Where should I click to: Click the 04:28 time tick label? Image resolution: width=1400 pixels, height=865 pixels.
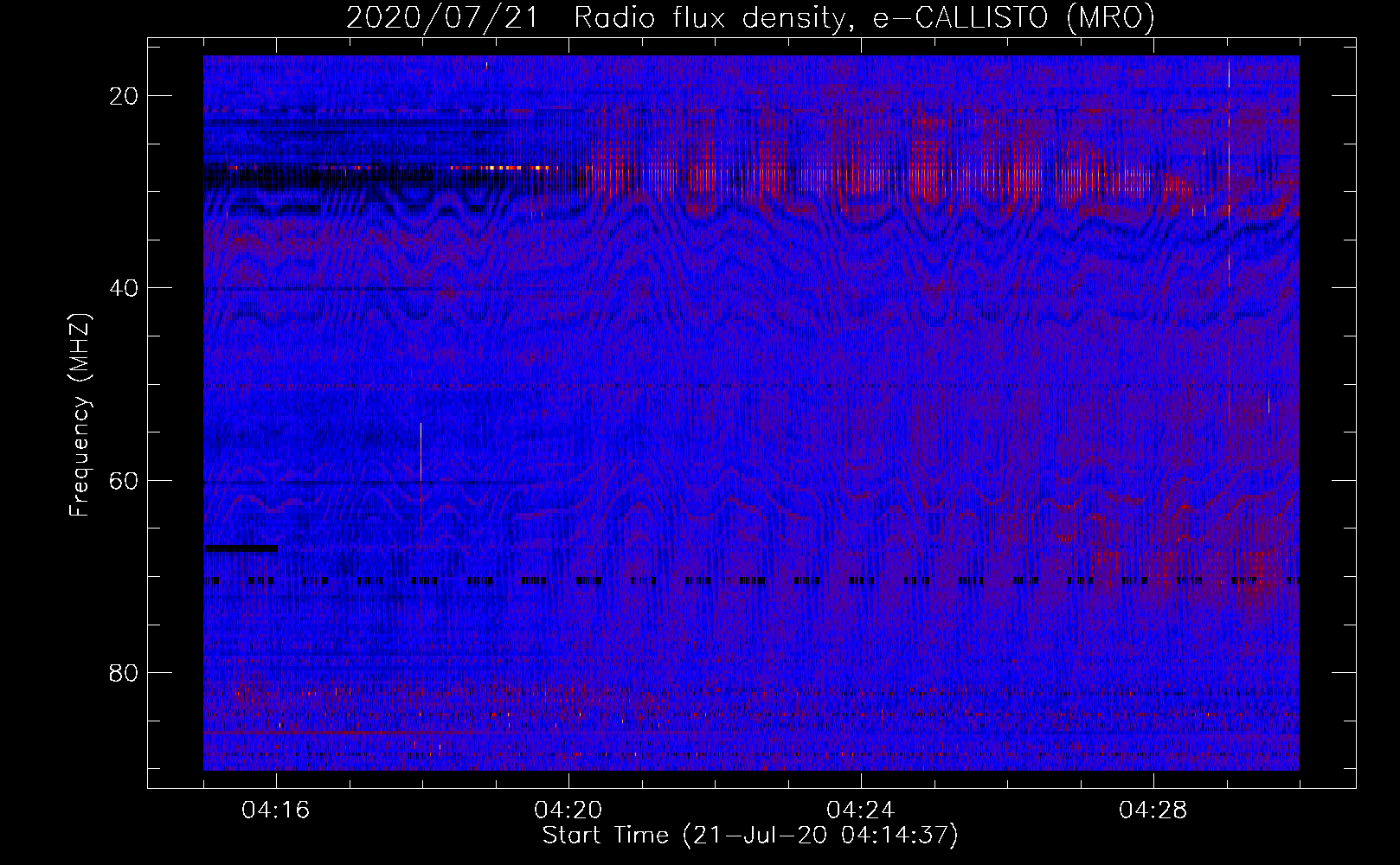[x=1153, y=811]
